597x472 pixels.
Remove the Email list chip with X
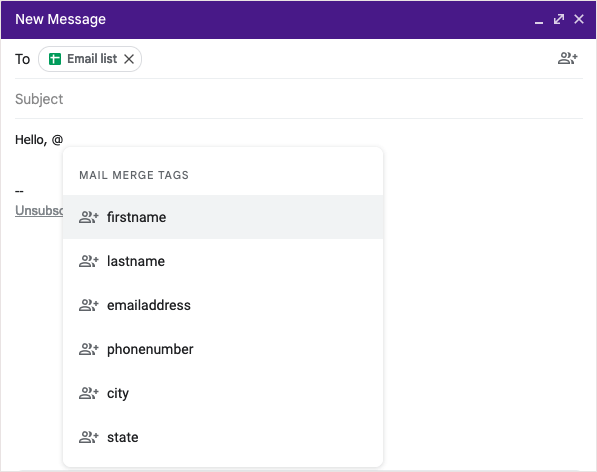click(129, 59)
